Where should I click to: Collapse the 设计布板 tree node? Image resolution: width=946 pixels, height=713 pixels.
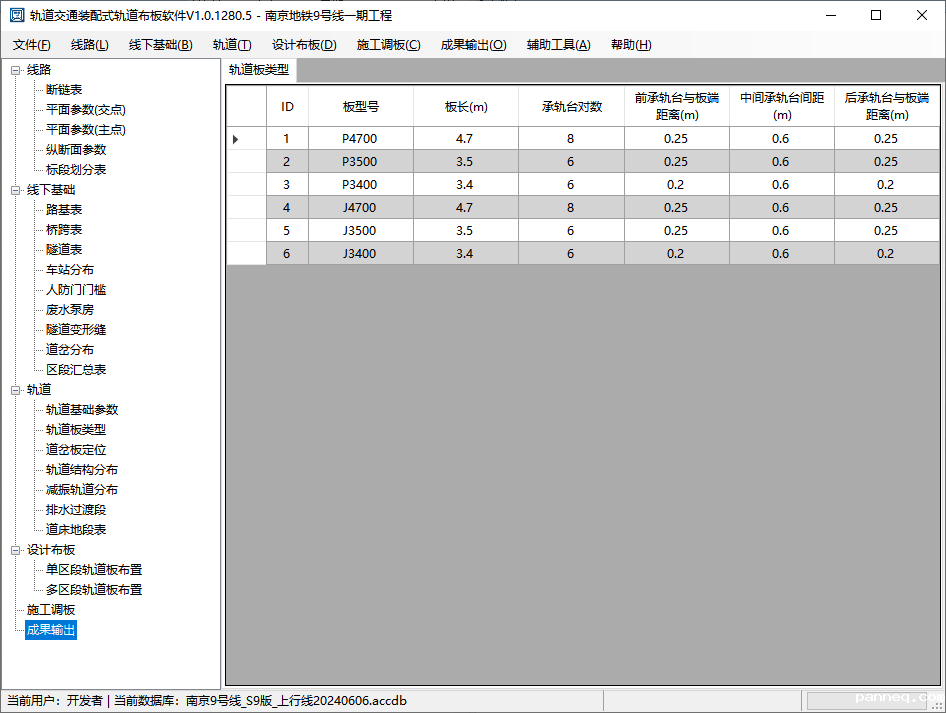(x=16, y=550)
